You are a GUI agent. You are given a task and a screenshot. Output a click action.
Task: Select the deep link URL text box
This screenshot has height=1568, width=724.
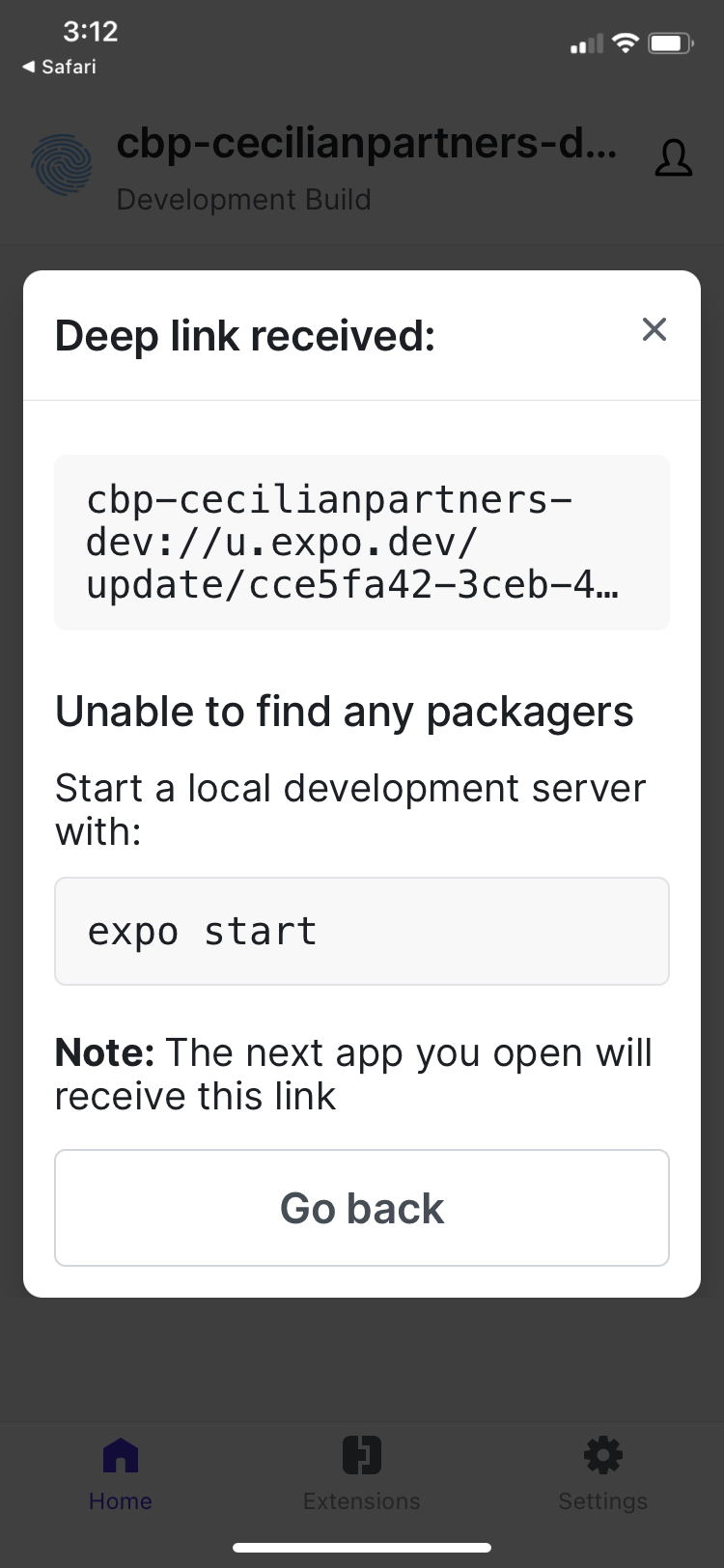[x=361, y=542]
